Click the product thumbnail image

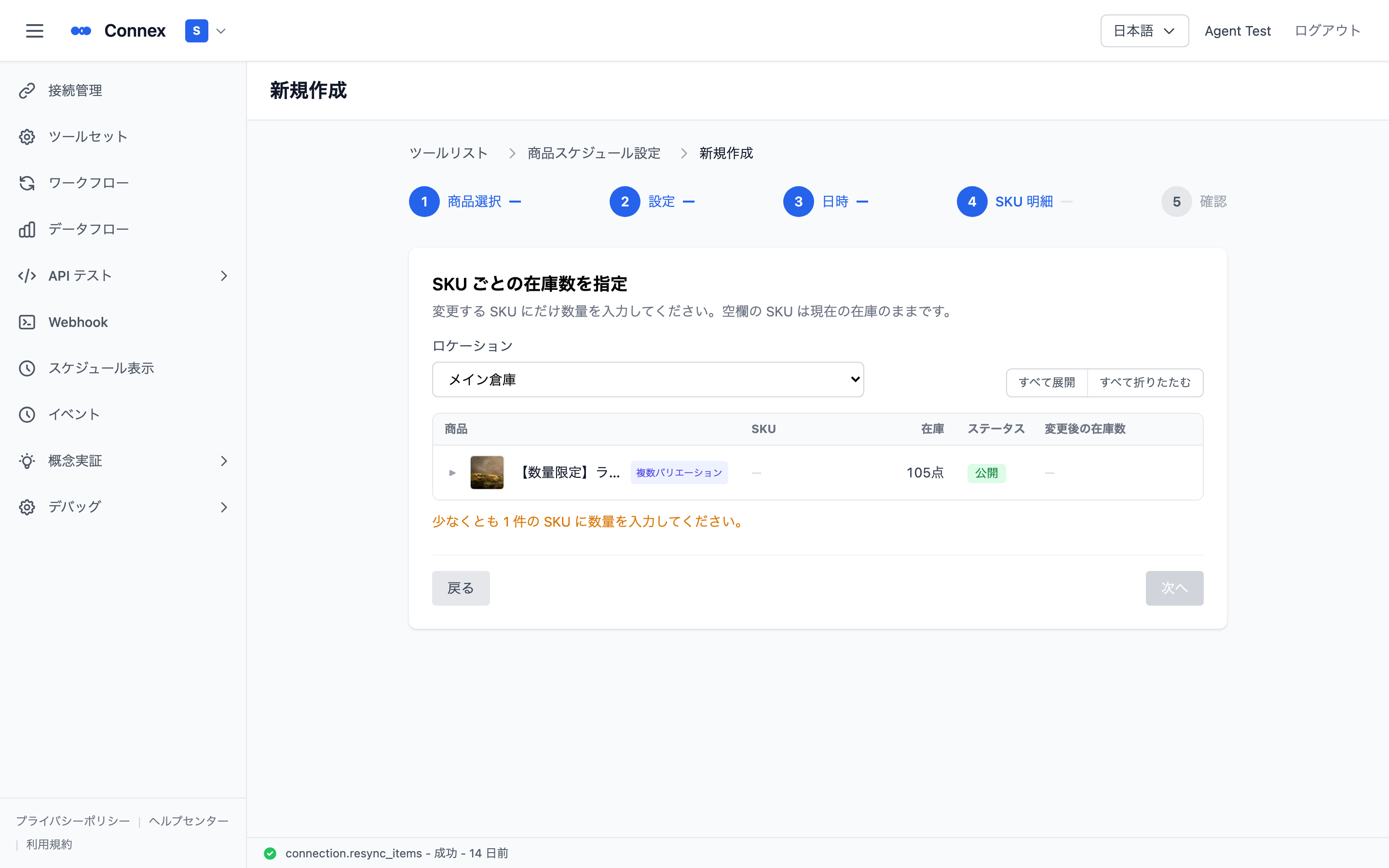tap(487, 473)
